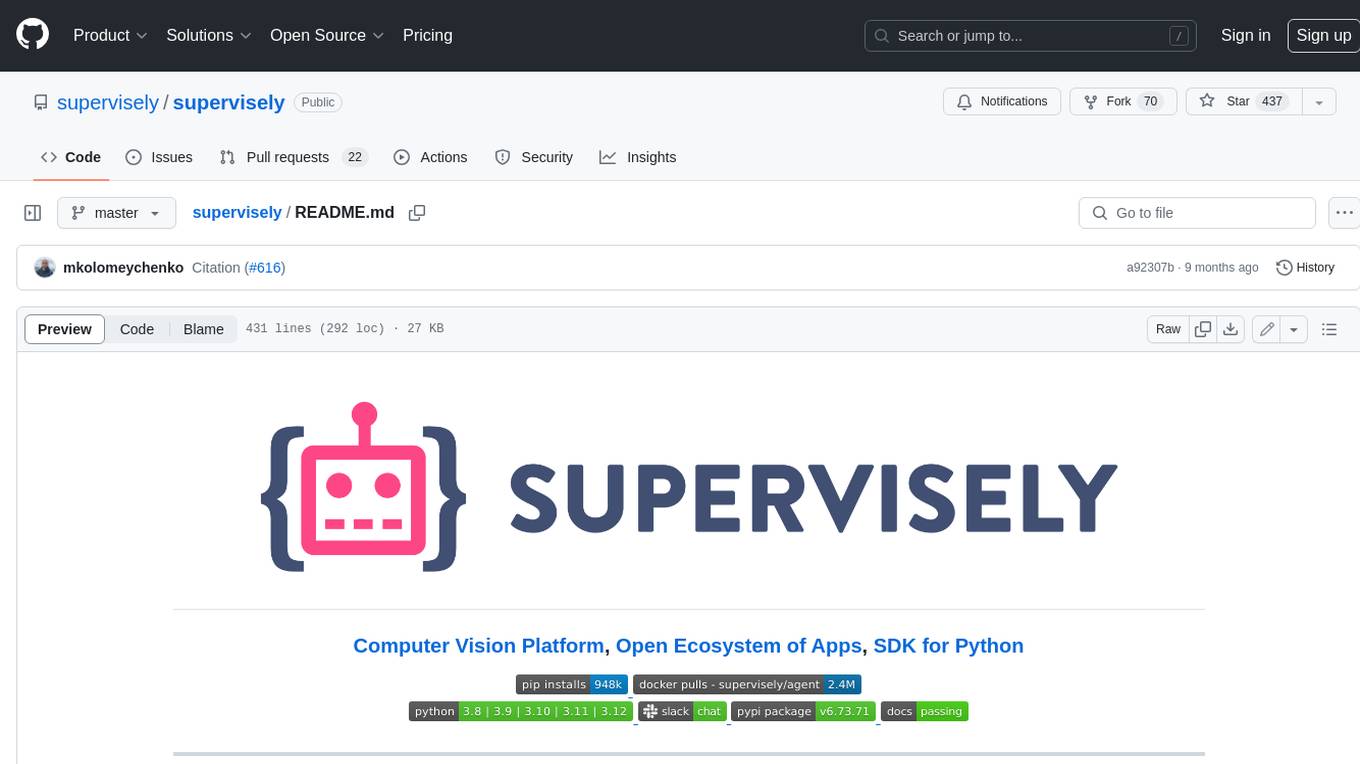Focus the Search or jump to field

click(x=1031, y=36)
